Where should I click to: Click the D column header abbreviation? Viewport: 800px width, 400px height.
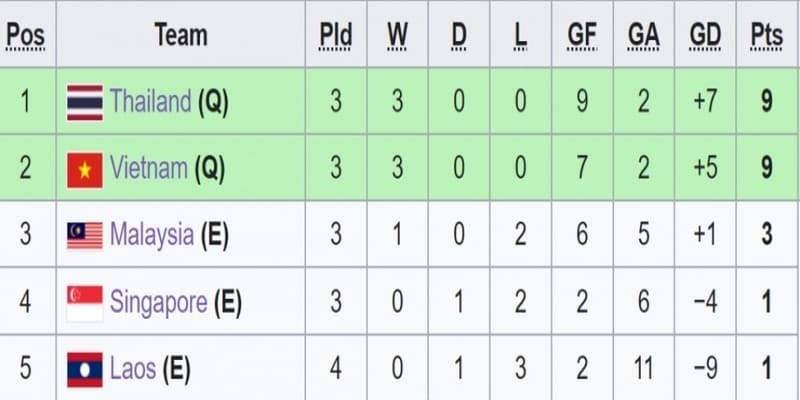coord(459,36)
